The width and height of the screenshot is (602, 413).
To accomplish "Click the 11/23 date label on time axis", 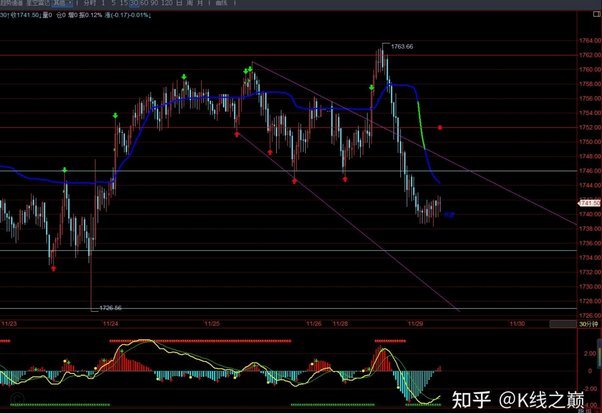I will (x=9, y=324).
